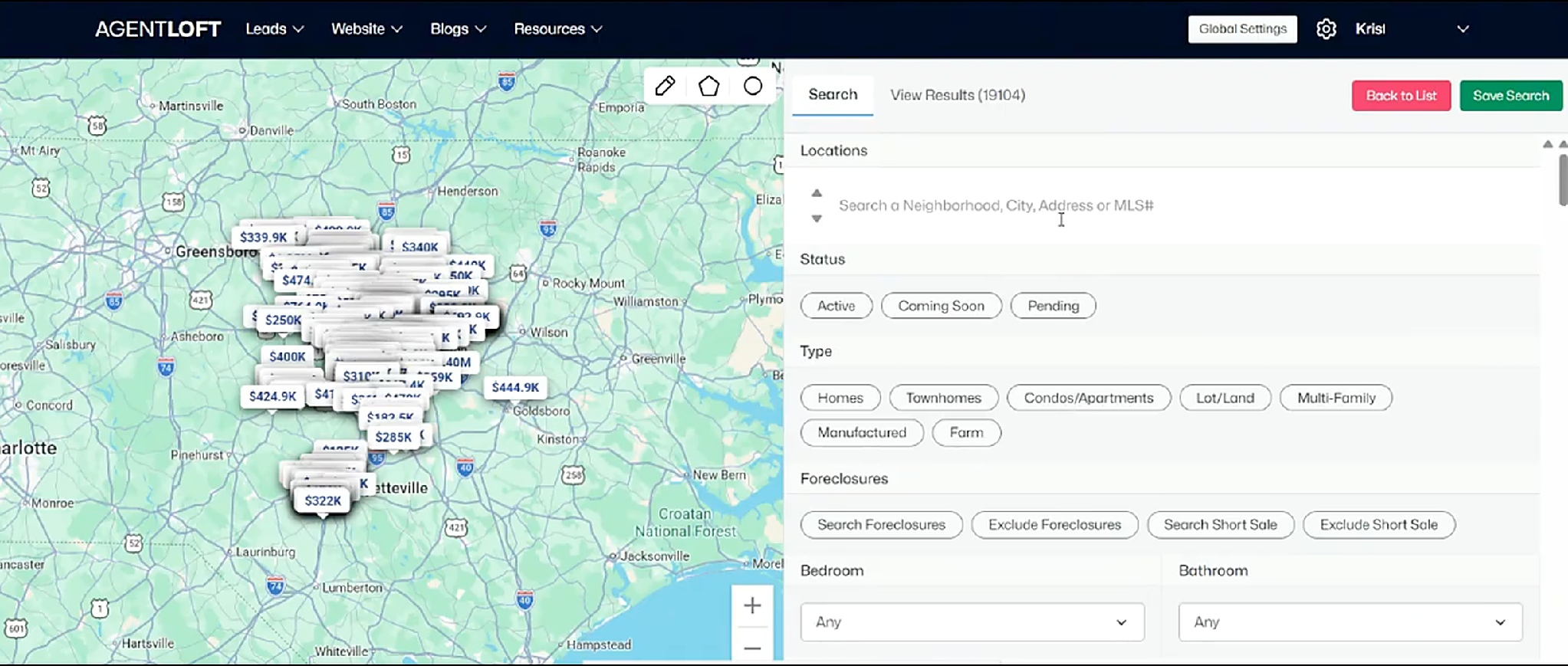This screenshot has width=1568, height=666.
Task: Focus the neighborhood, city, address search field
Action: (x=1181, y=205)
